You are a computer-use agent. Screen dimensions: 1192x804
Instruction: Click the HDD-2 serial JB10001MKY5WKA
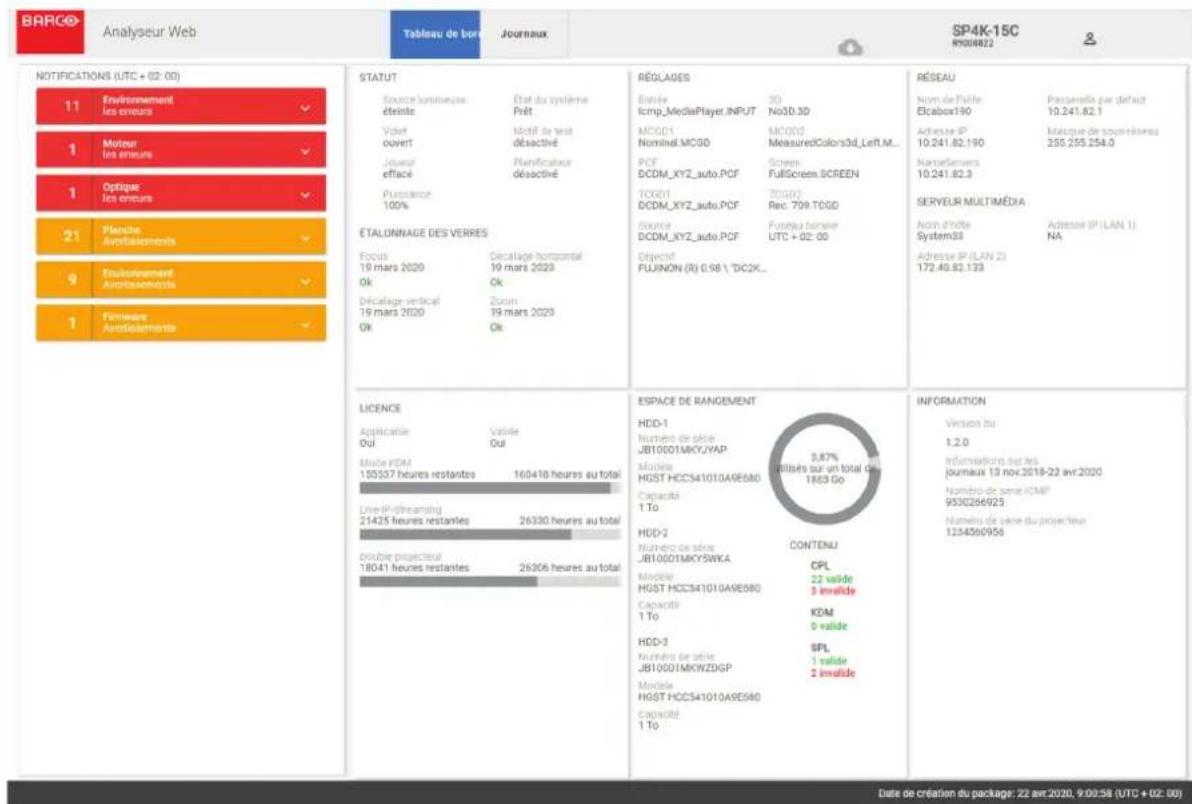pos(684,559)
